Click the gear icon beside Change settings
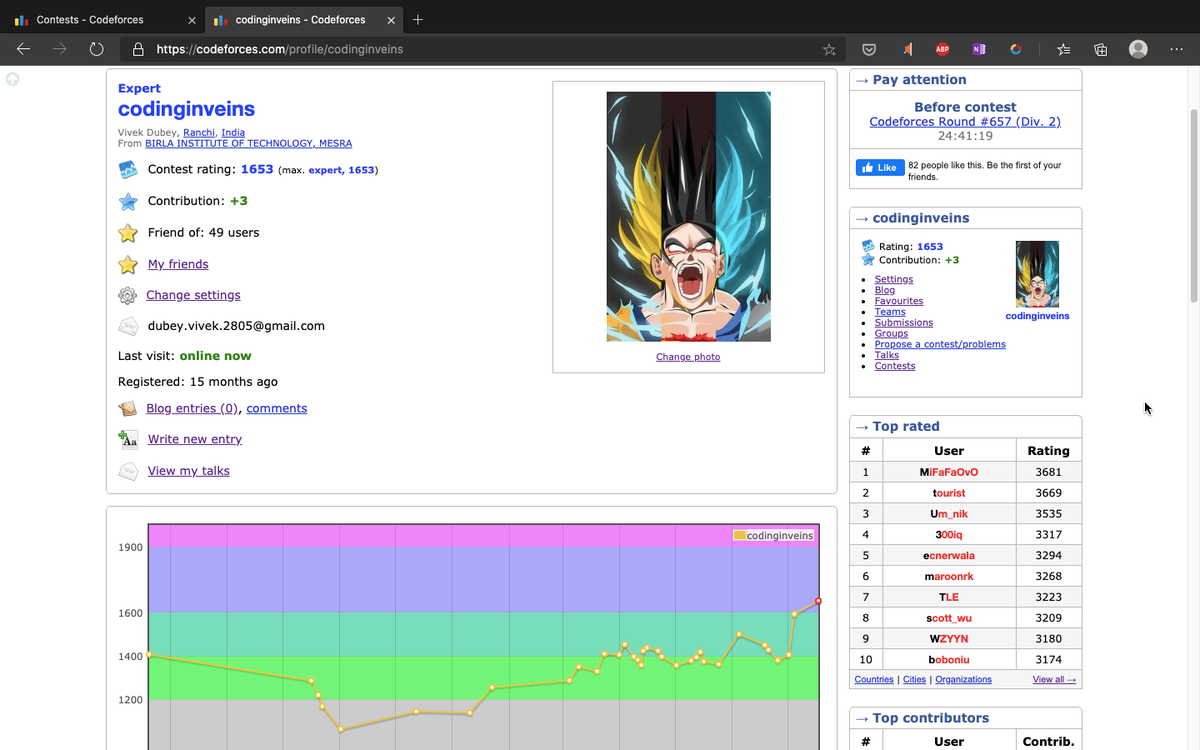 tap(127, 295)
